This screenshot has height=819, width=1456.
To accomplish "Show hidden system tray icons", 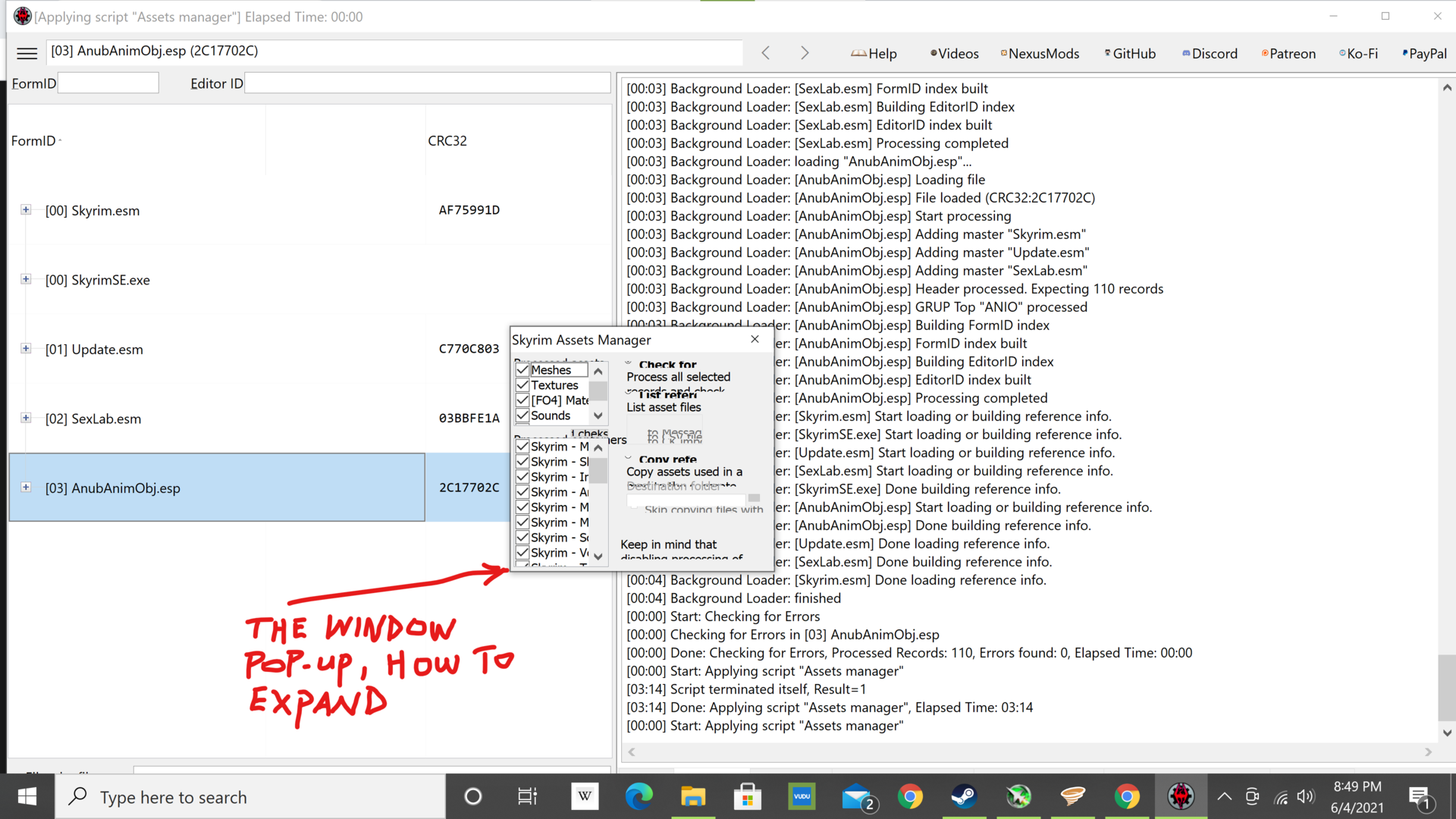I will click(1224, 797).
